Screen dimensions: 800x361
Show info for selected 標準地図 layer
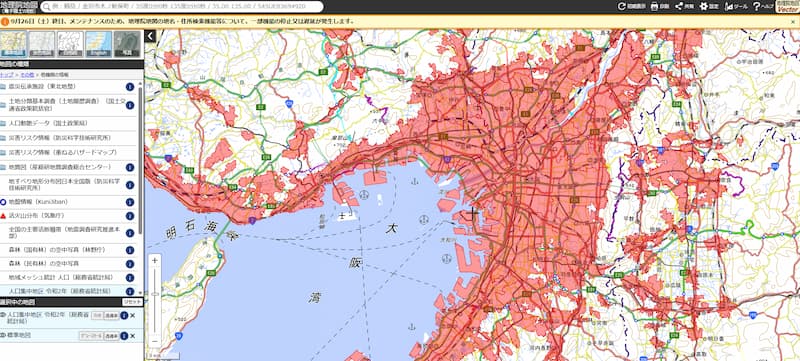[x=124, y=336]
